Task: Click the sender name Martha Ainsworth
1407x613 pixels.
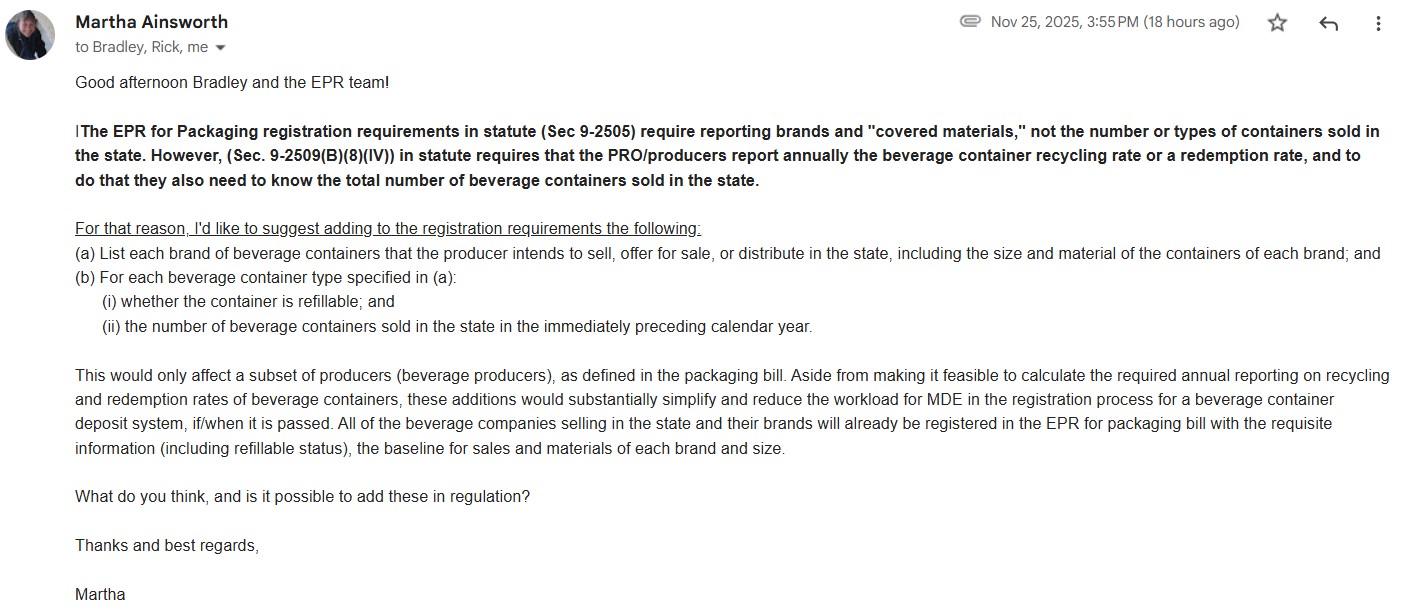Action: pos(151,21)
